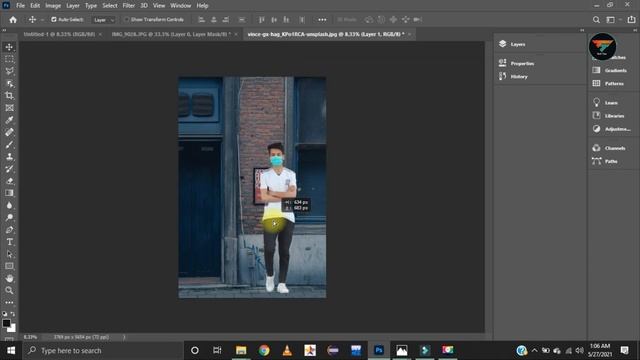Open the Task View taskbar button
The width and height of the screenshot is (640, 360).
click(217, 350)
